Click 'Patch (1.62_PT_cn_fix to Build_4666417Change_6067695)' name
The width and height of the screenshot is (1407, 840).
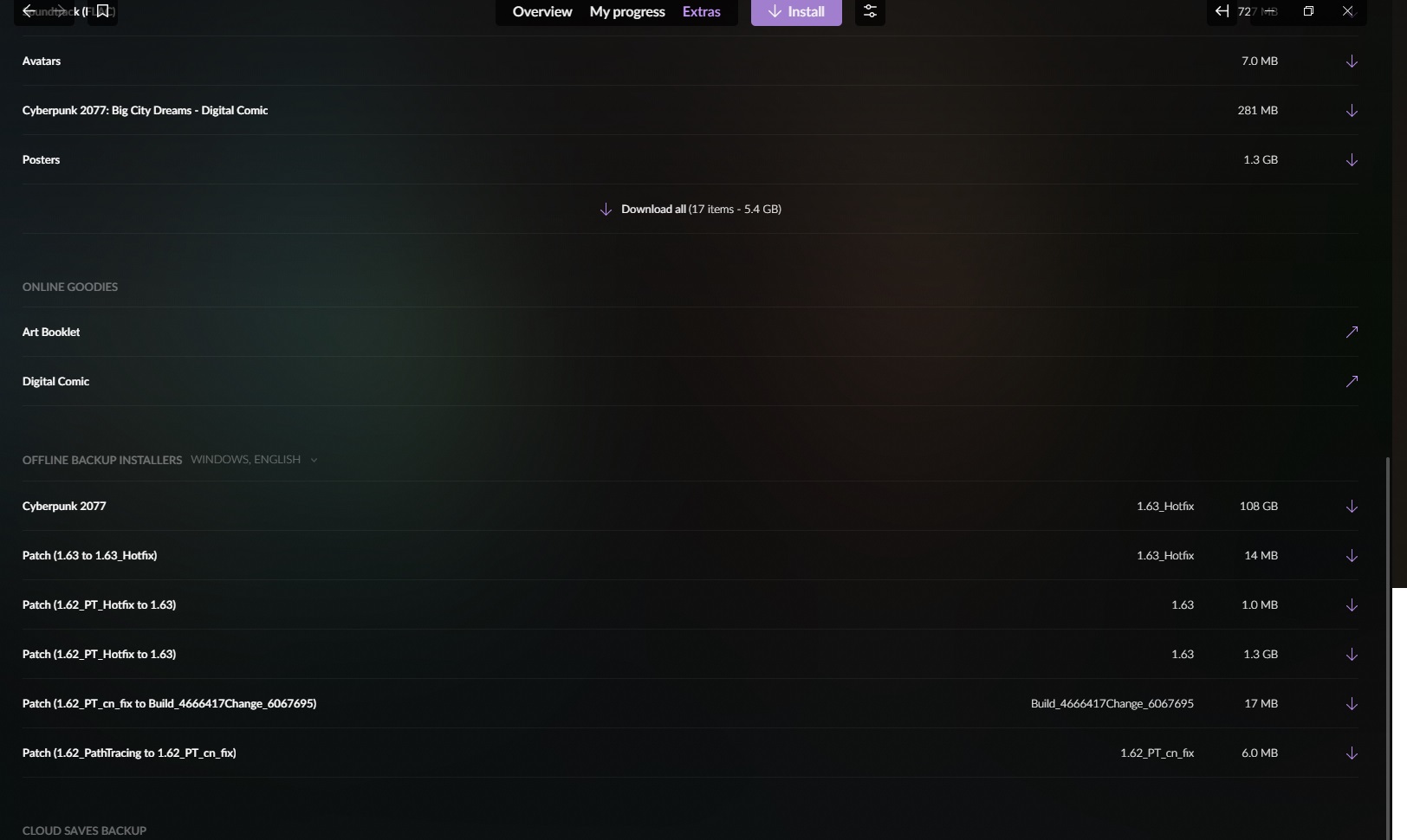click(169, 704)
